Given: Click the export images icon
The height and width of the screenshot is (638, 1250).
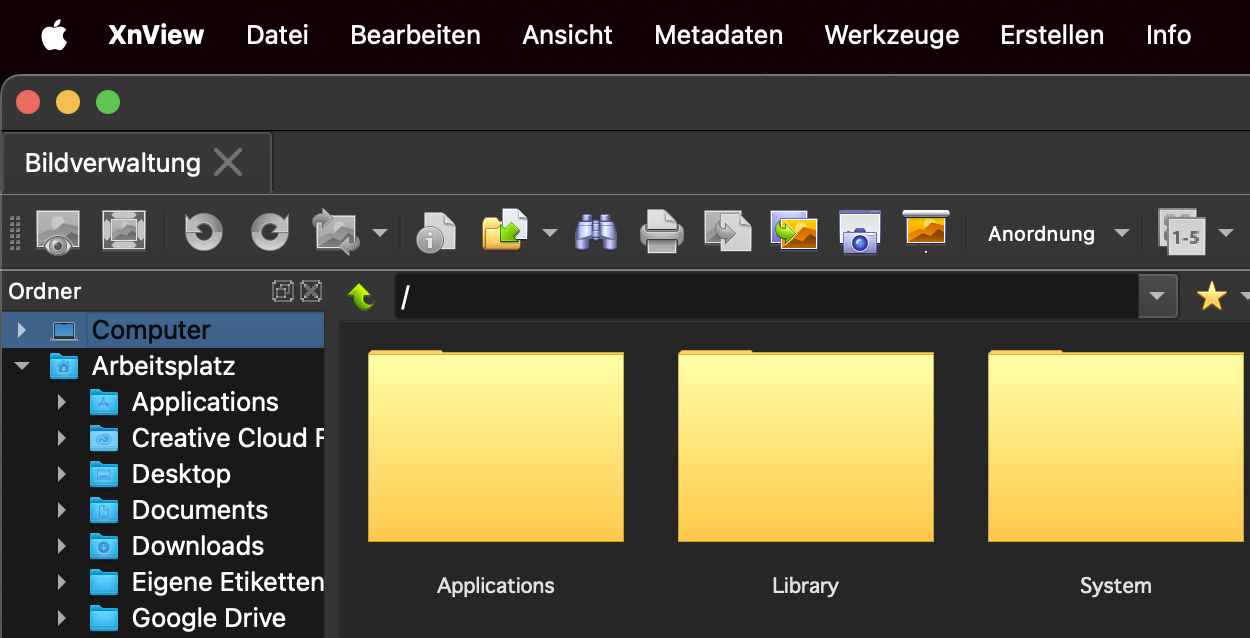Looking at the screenshot, I should click(x=794, y=231).
